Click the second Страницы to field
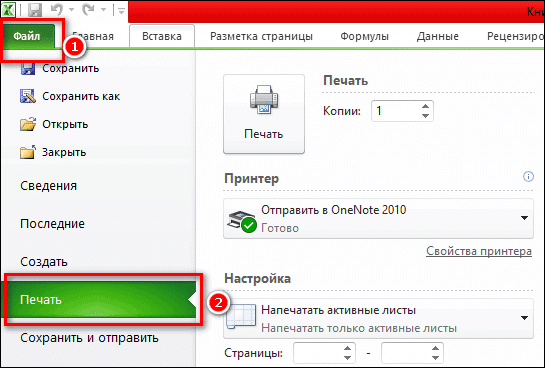The image size is (545, 368). tap(405, 353)
